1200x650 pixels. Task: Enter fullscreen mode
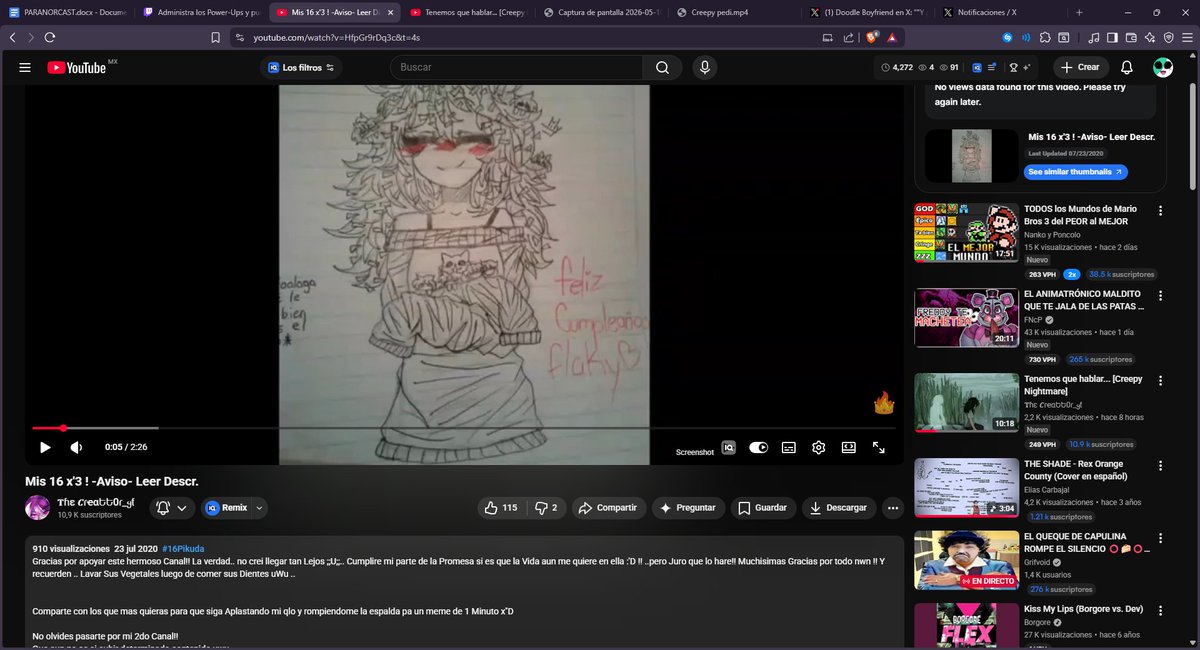pyautogui.click(x=879, y=447)
